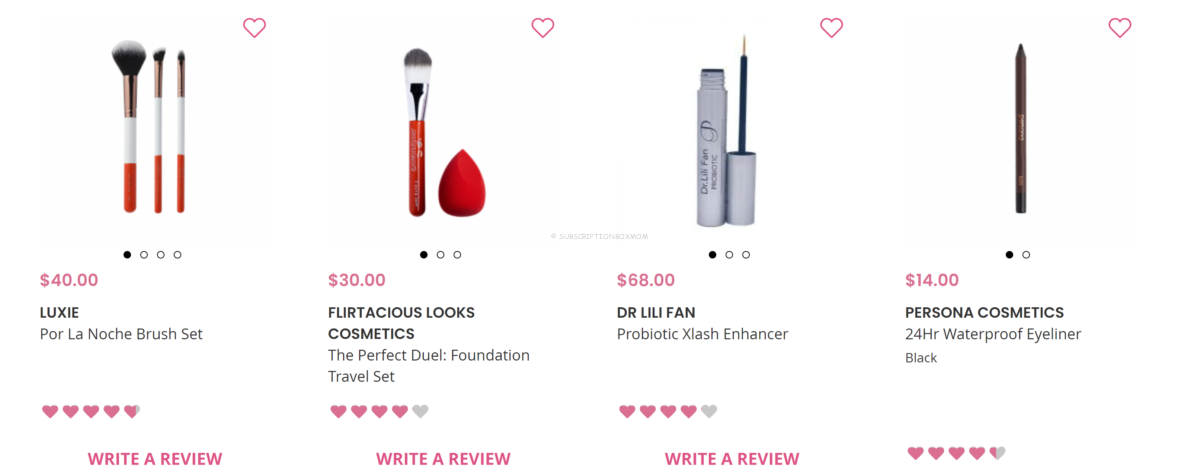Viewport: 1200px width, 473px height.
Task: Click the red sponge and brush product image
Action: point(444,132)
